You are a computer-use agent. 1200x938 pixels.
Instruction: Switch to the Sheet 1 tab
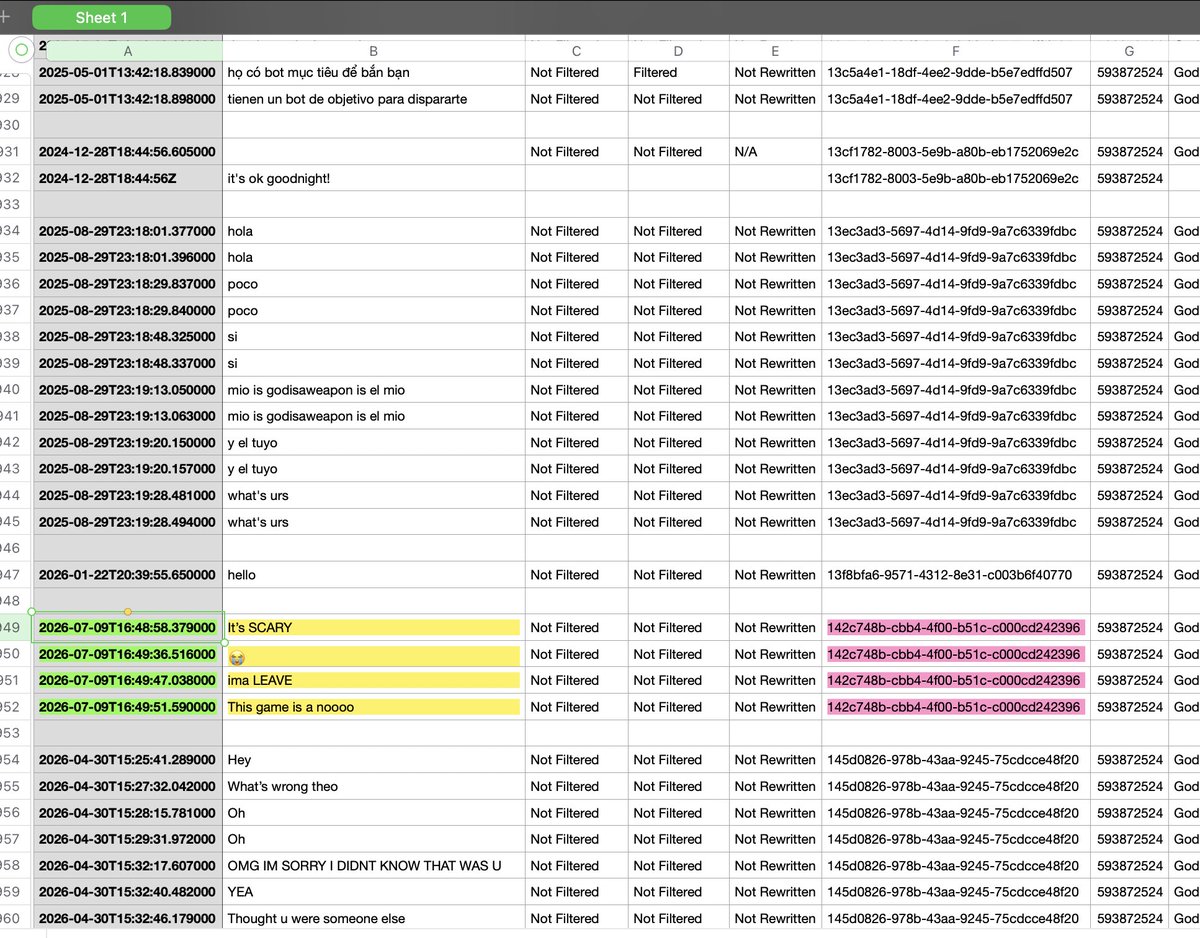(102, 18)
